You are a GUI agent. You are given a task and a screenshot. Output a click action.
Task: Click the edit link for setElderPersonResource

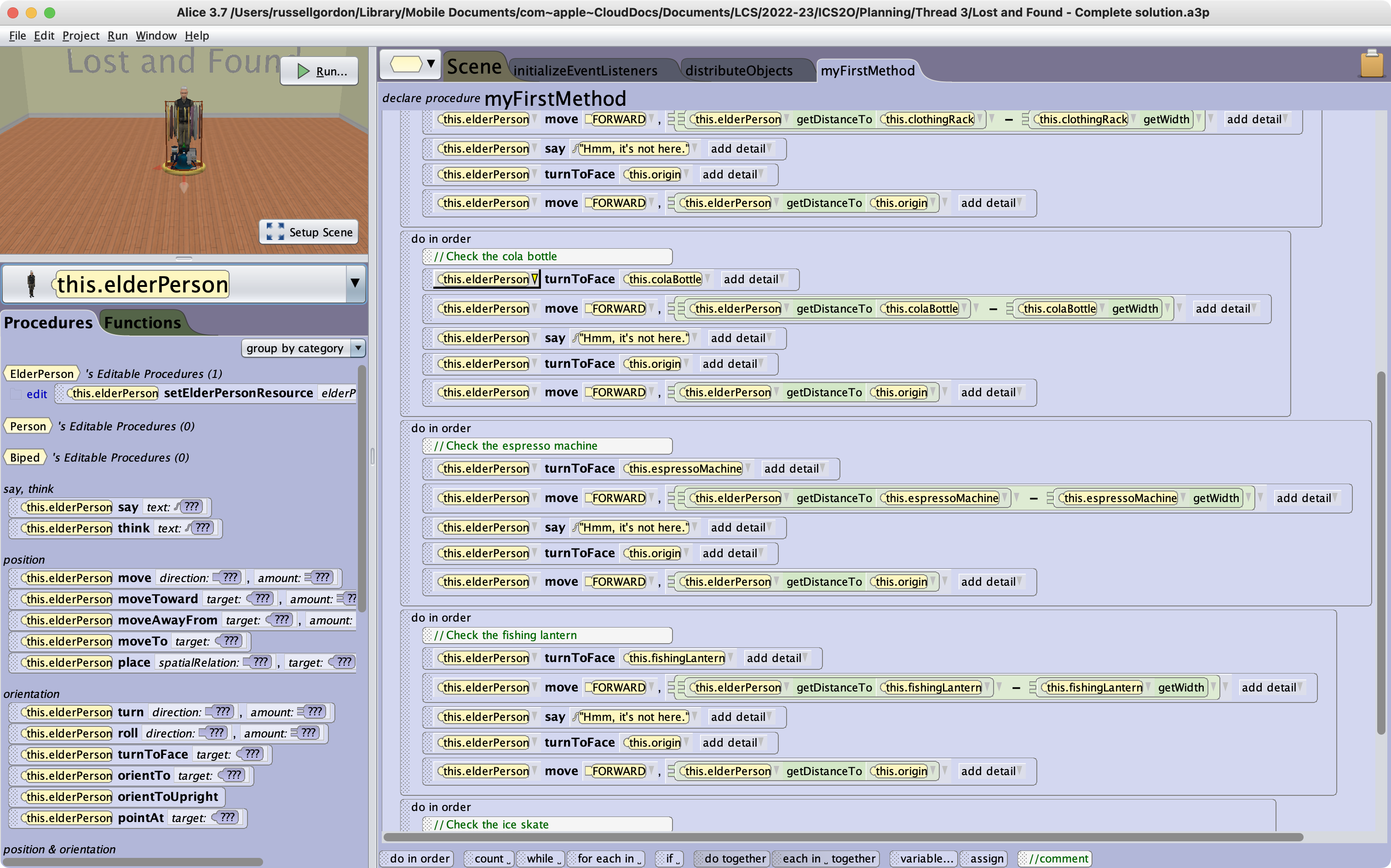click(36, 394)
